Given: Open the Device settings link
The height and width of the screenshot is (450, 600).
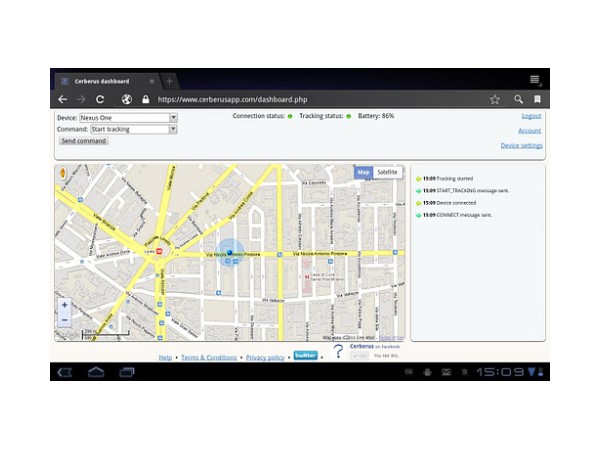Looking at the screenshot, I should 521,146.
